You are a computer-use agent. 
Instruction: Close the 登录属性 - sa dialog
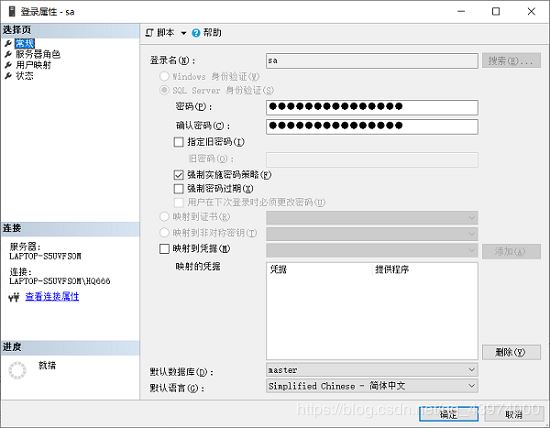pos(531,11)
